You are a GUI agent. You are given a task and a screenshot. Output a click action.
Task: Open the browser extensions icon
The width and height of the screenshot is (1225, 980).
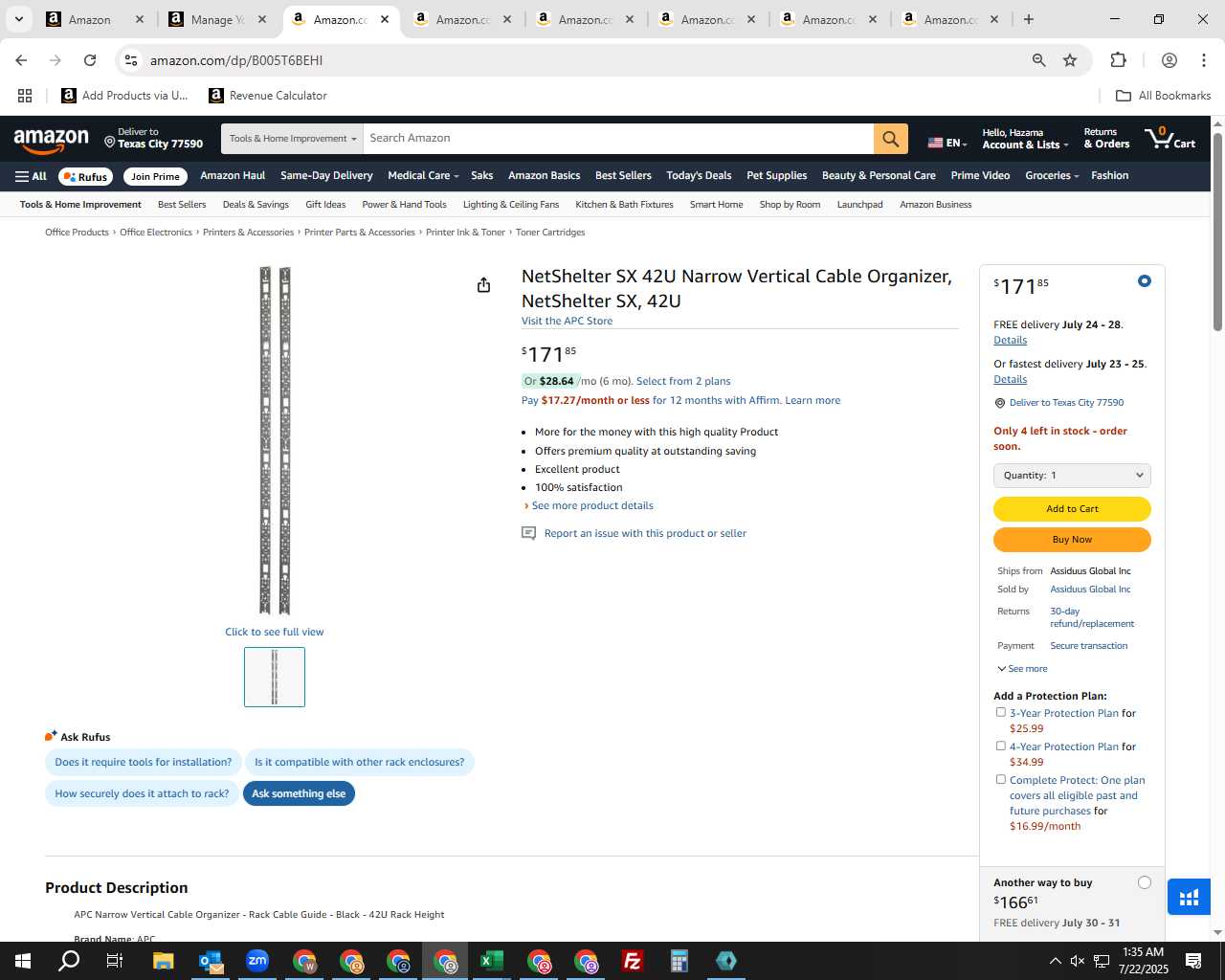[x=1118, y=60]
